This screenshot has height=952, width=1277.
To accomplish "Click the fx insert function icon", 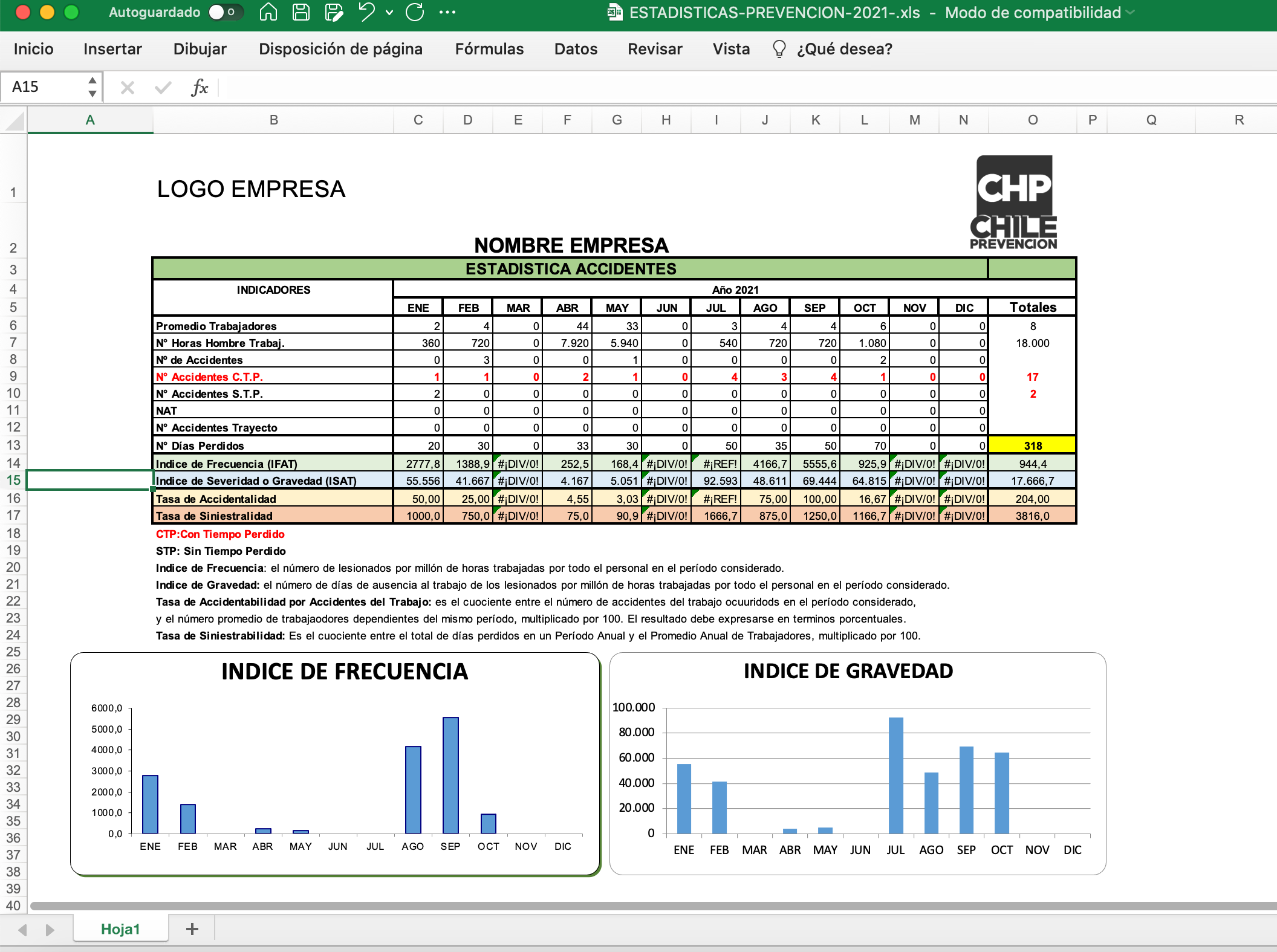I will coord(199,88).
